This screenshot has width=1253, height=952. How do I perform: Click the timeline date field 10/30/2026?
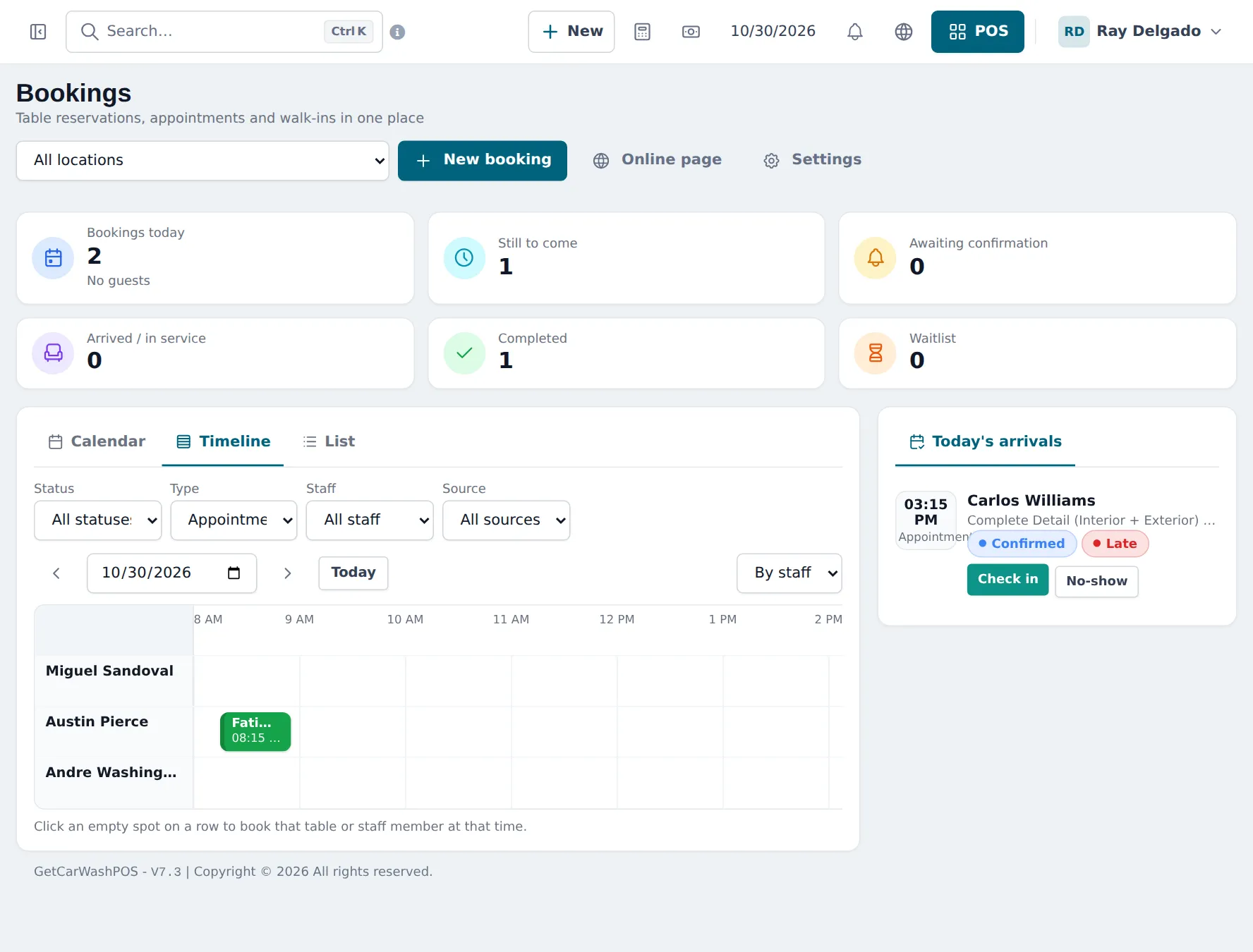point(171,573)
